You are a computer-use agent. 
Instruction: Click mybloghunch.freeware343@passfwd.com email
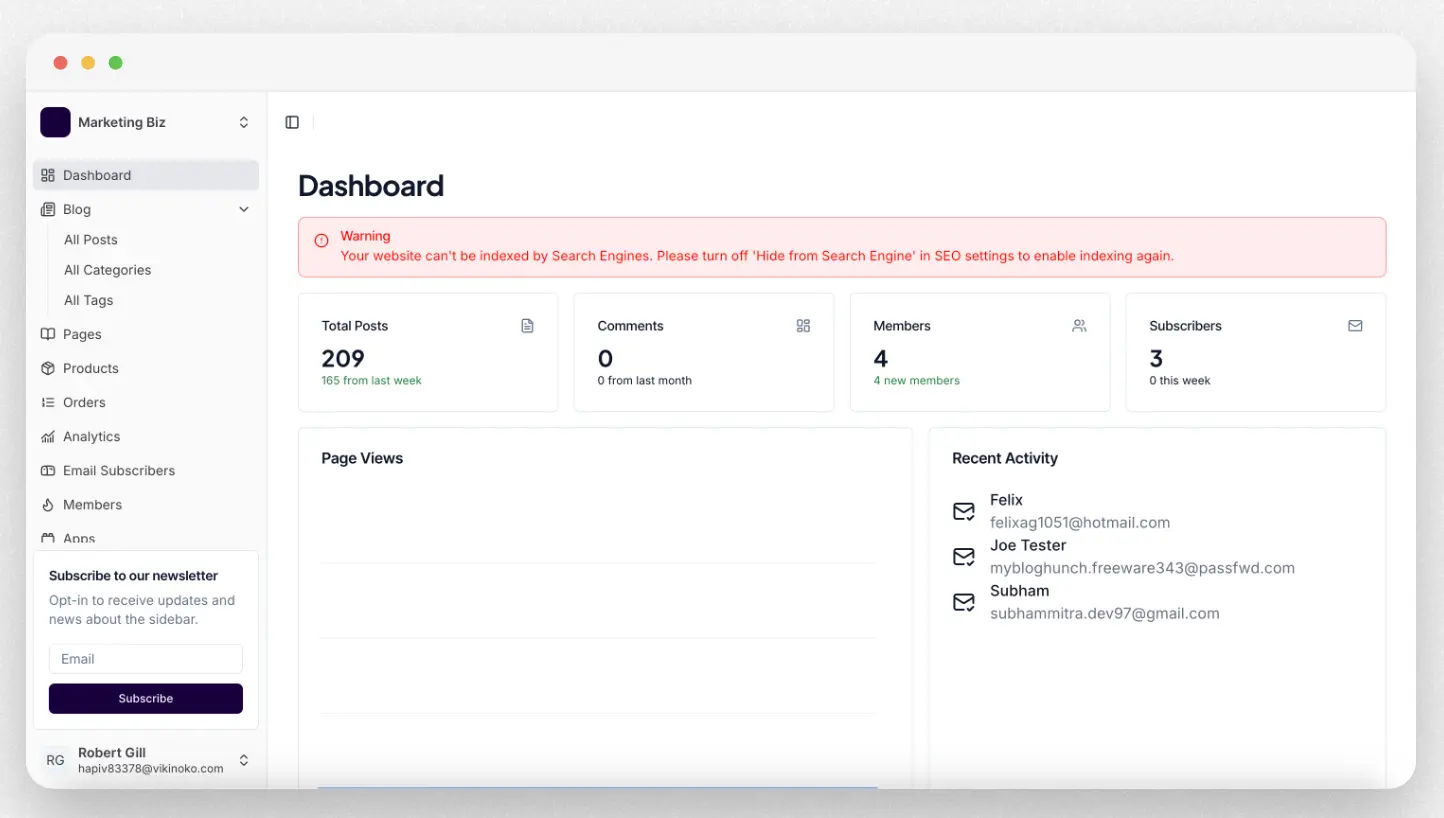tap(1142, 568)
